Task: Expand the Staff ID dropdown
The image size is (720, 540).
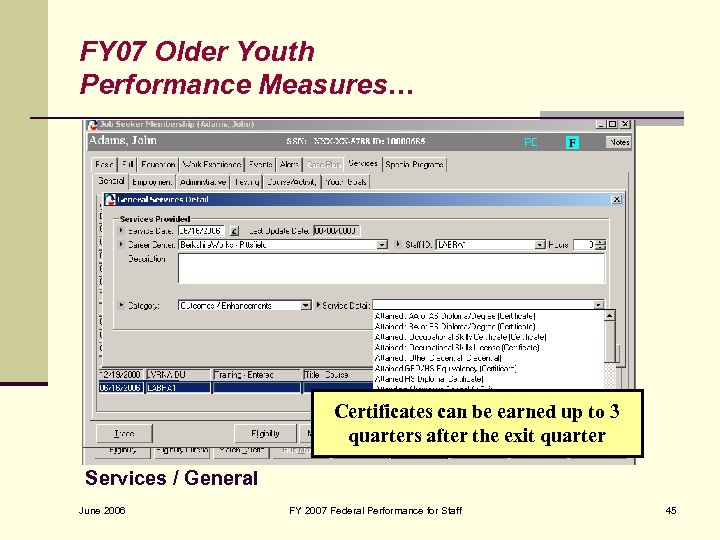Action: click(x=540, y=245)
